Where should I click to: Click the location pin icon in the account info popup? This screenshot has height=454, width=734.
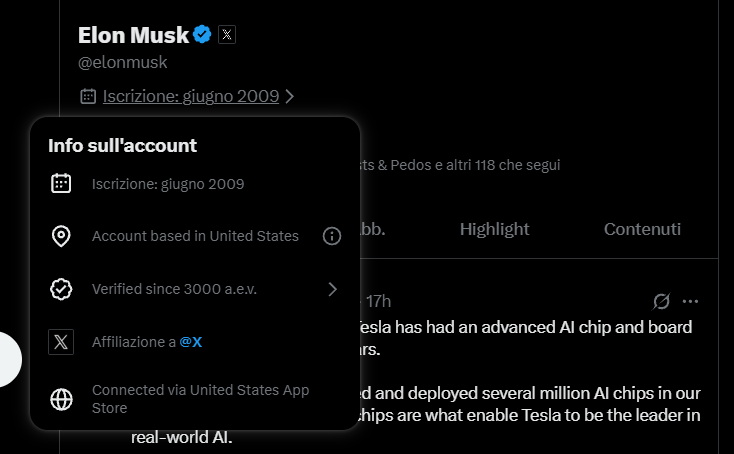(x=61, y=236)
